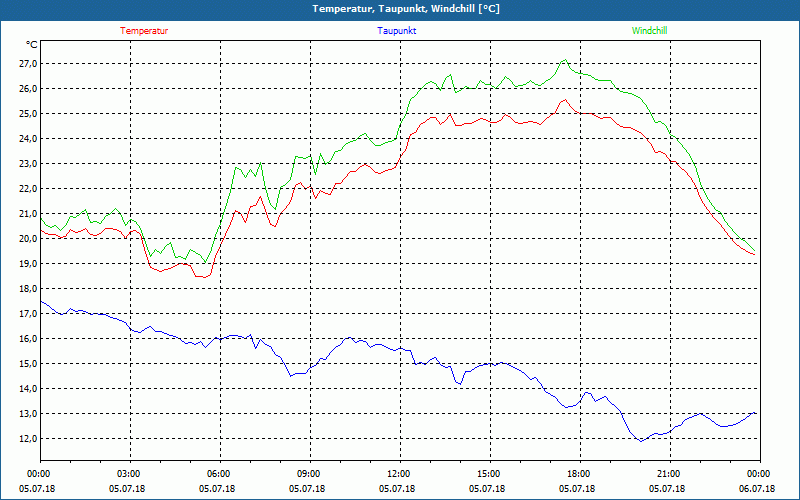Click the °C unit label on the y-axis
Image resolution: width=800 pixels, height=500 pixels.
point(32,45)
